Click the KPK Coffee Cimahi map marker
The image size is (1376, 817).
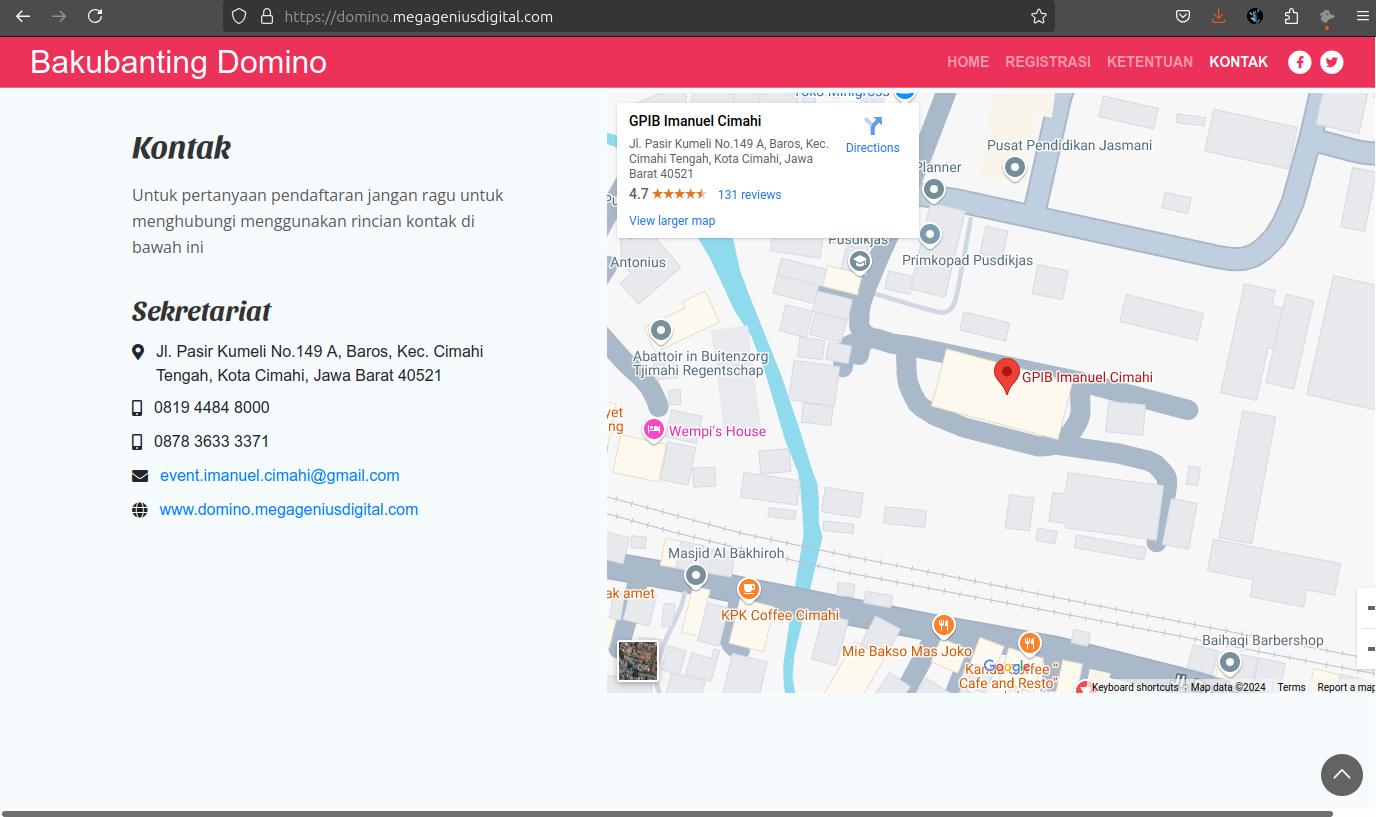pyautogui.click(x=748, y=589)
